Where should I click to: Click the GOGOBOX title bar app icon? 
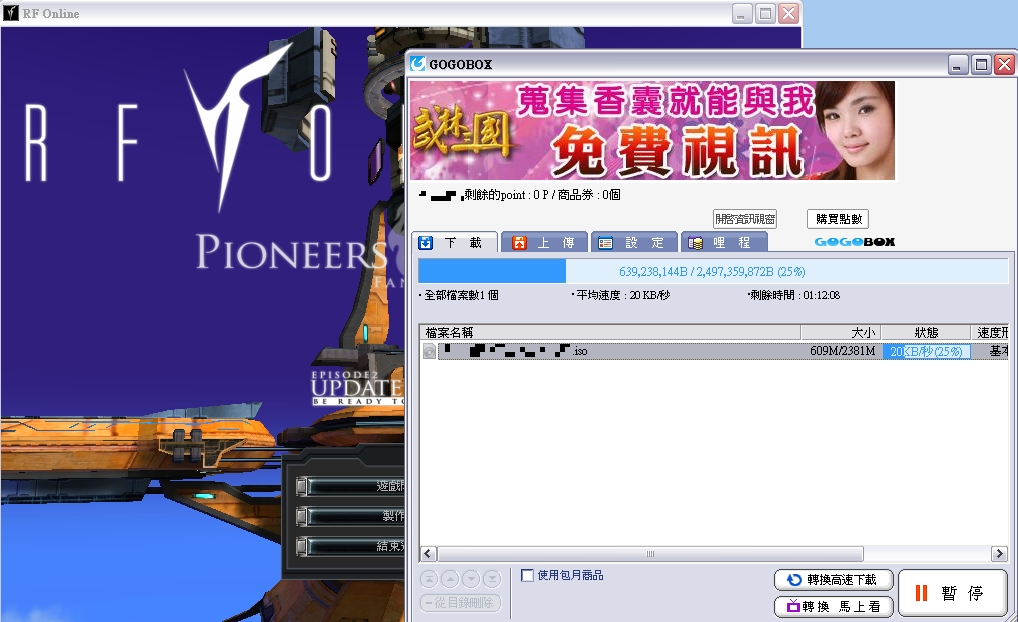pos(418,64)
